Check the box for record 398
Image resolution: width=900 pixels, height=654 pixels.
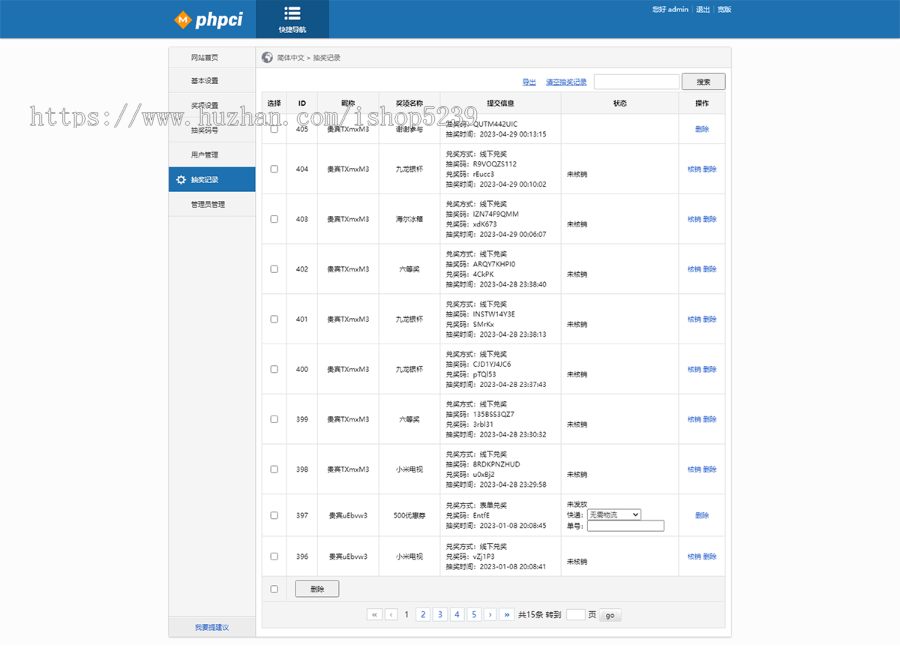coord(274,469)
